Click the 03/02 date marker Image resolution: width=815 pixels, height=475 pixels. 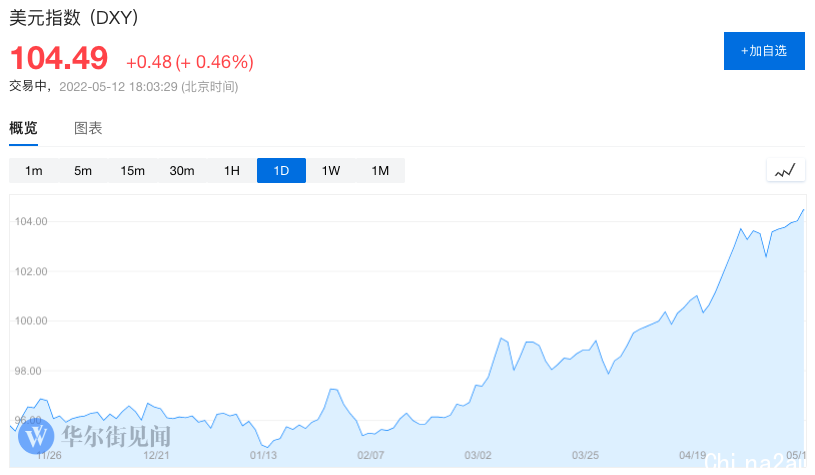pyautogui.click(x=478, y=455)
